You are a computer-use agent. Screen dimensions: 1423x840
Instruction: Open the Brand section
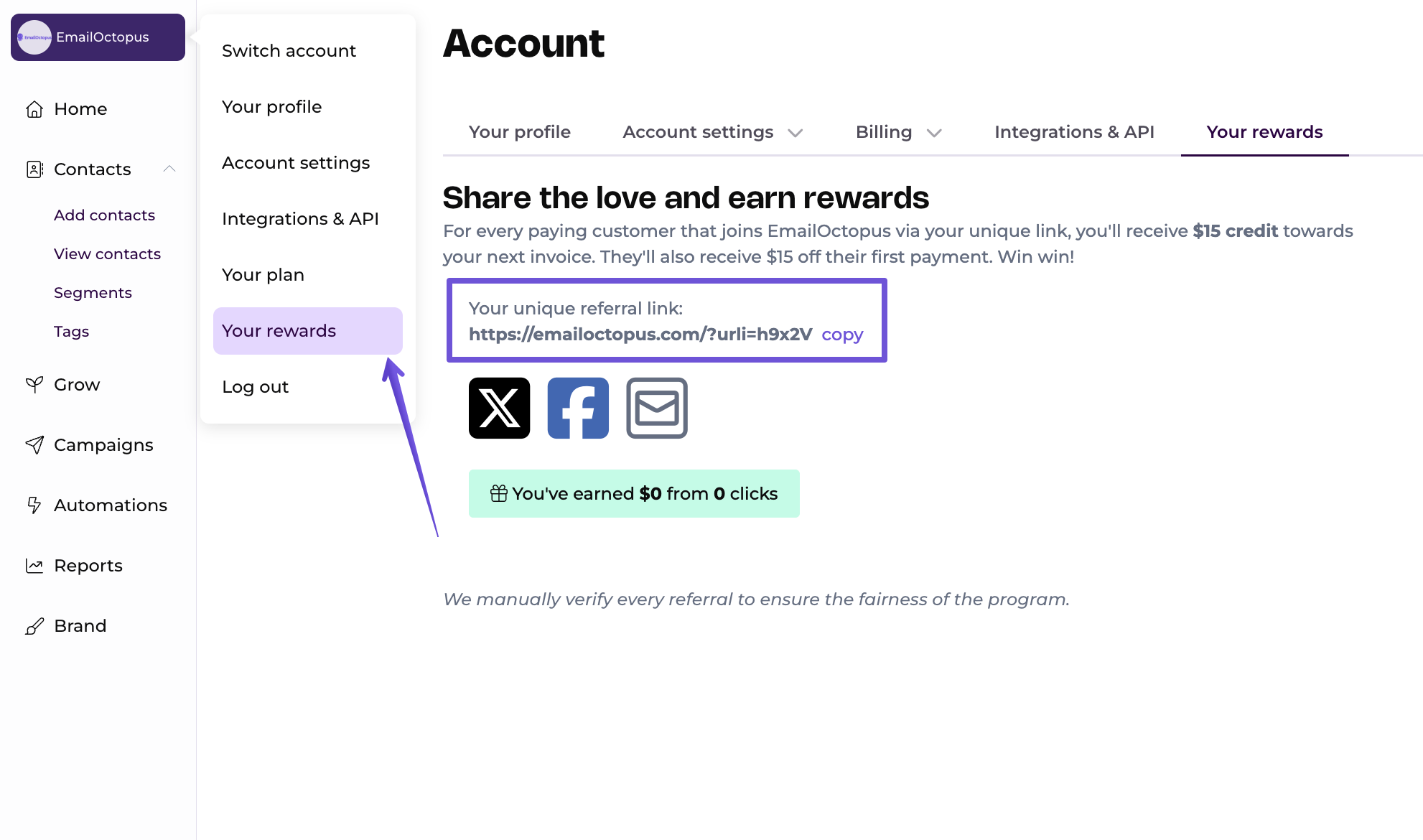pyautogui.click(x=80, y=625)
